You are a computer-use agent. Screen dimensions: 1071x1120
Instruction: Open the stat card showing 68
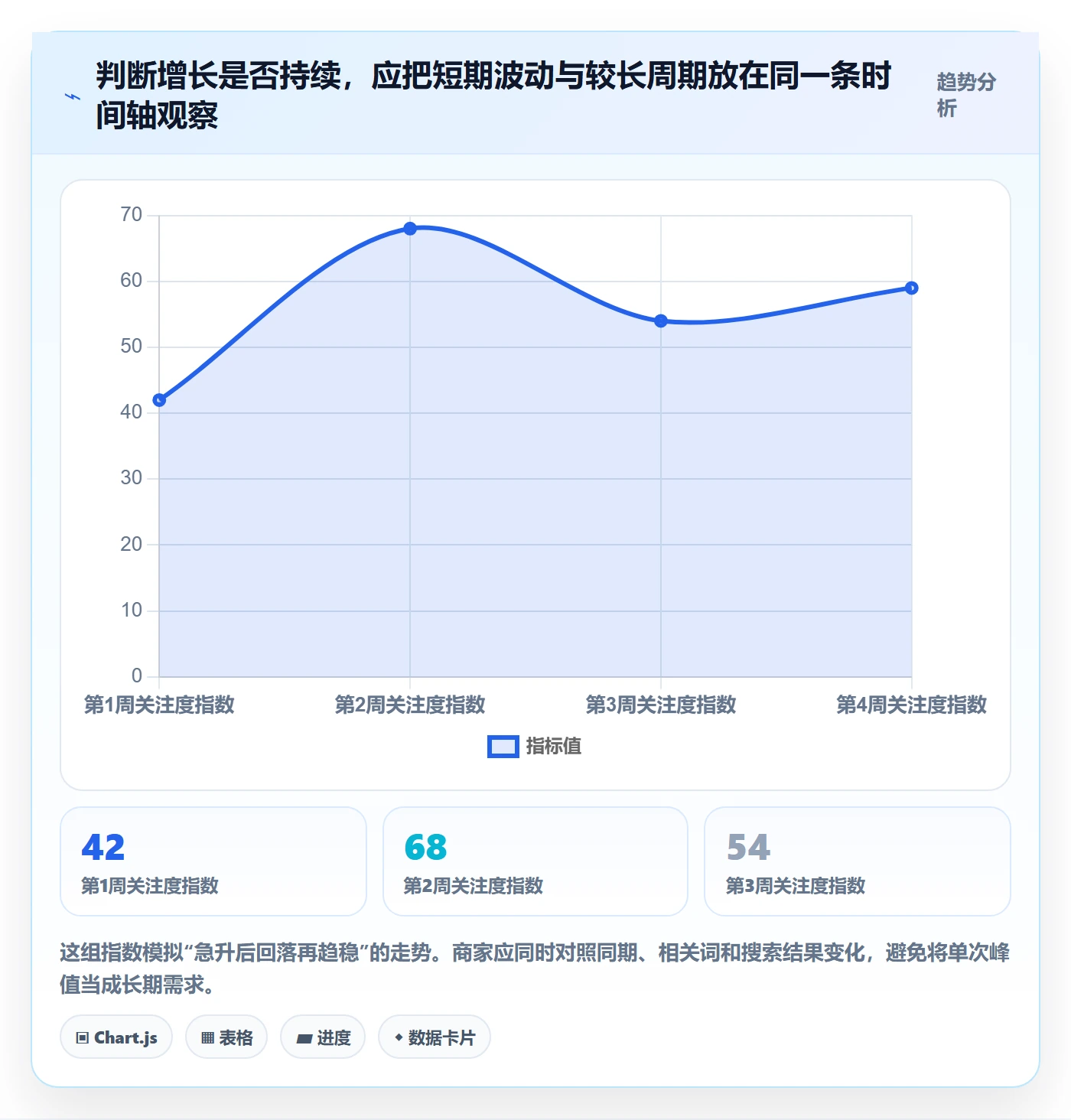coord(535,861)
